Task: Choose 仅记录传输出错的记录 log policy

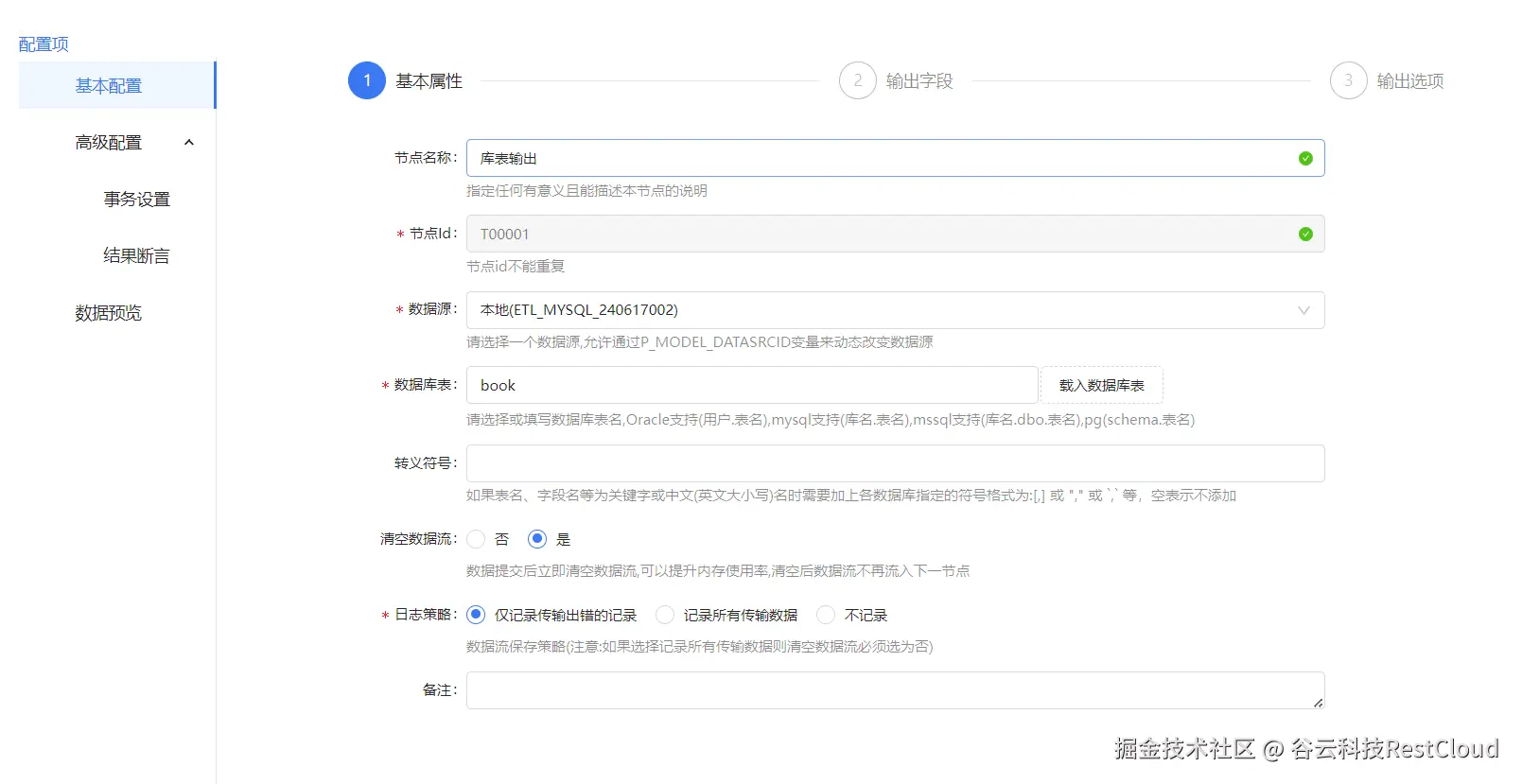Action: (x=476, y=615)
